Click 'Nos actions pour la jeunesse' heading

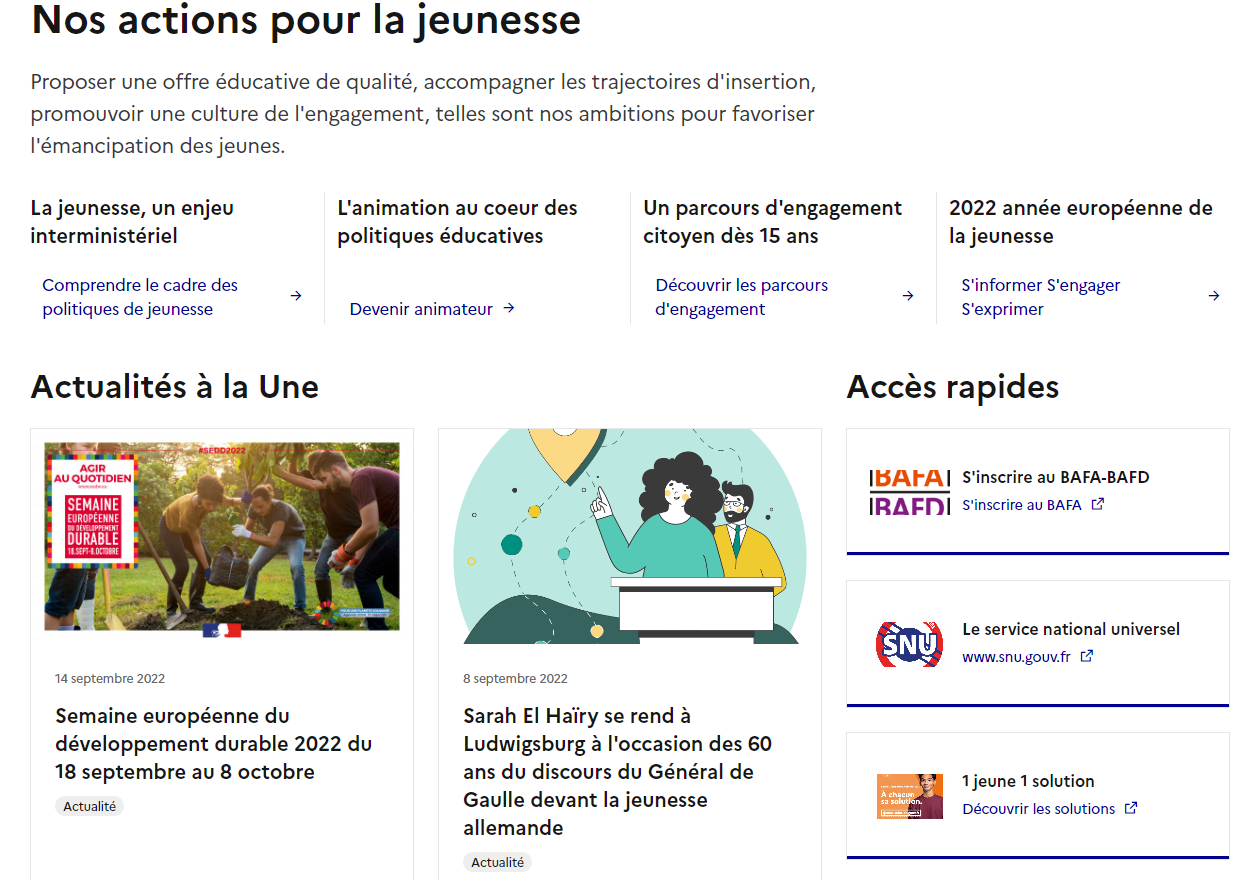[306, 20]
